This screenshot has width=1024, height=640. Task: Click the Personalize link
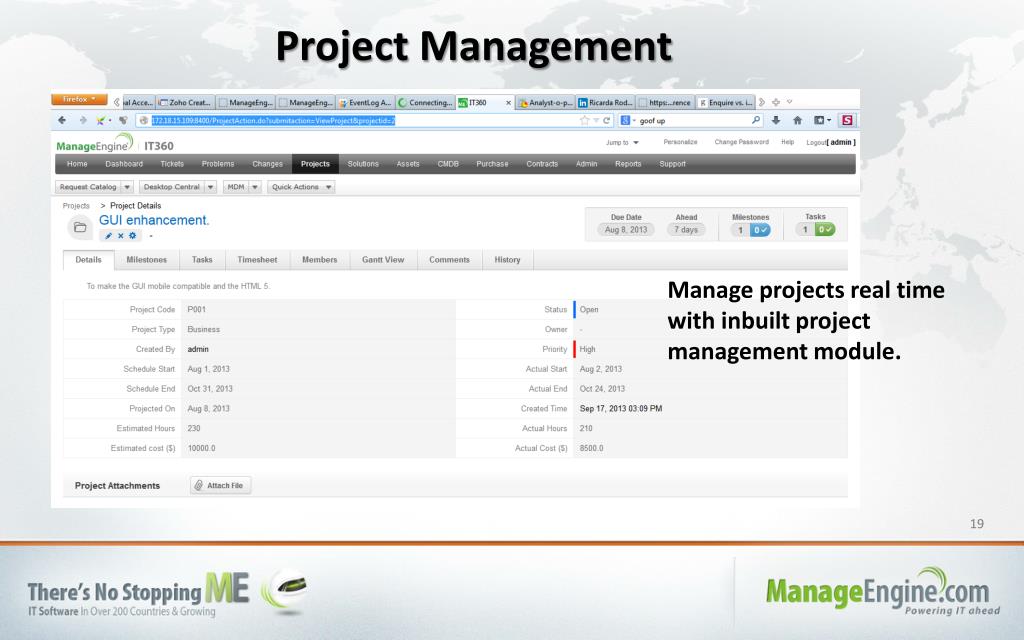click(x=680, y=142)
